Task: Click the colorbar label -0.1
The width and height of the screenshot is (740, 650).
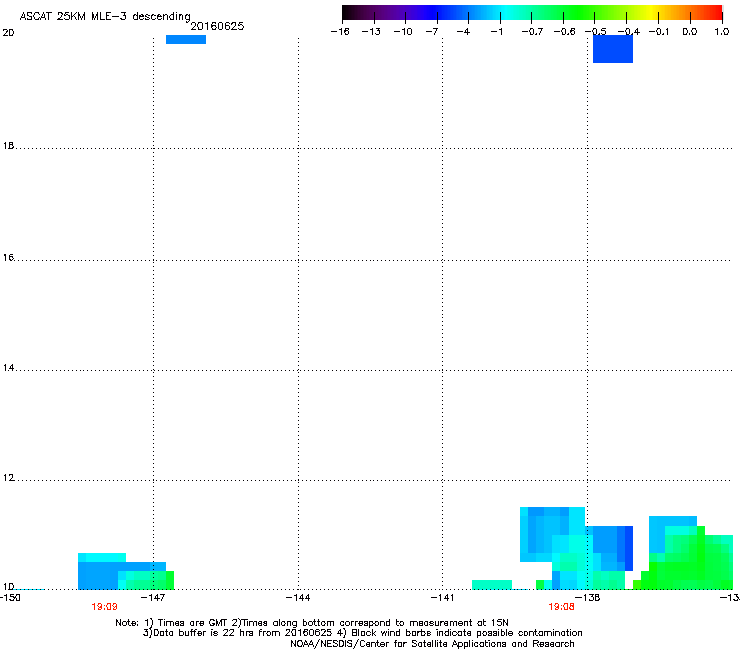Action: click(x=658, y=32)
